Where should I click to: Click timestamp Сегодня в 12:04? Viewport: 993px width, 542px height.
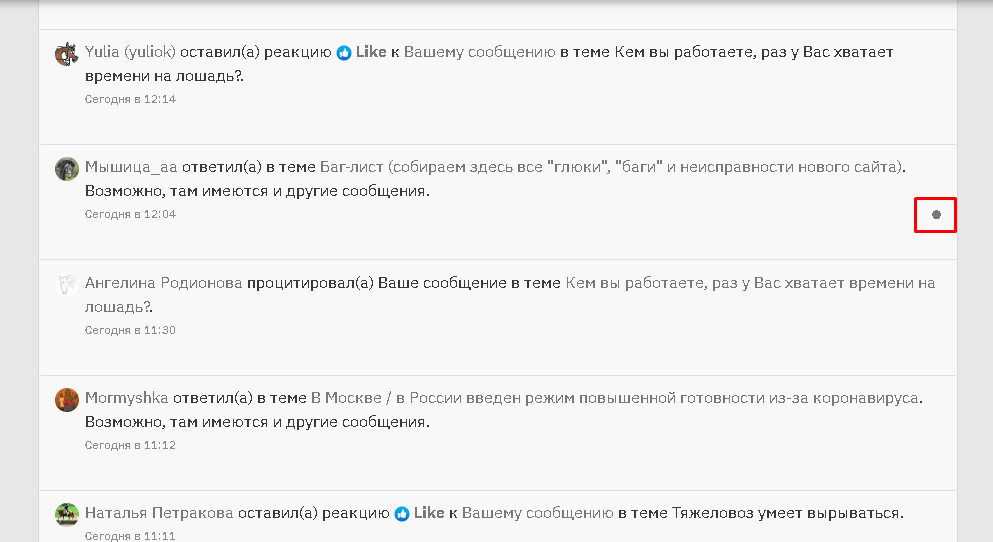point(130,215)
